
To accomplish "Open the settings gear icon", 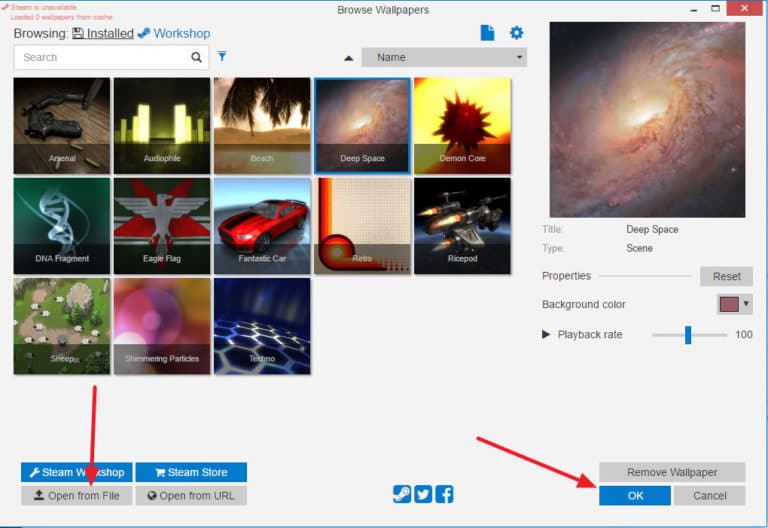I will tap(516, 33).
